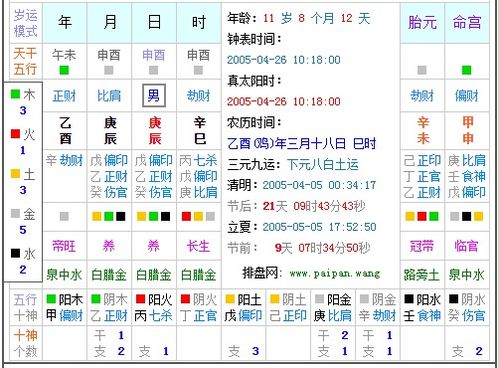Click the red swatch beside 阳火
Viewport: 499px width, 368px height.
[x=140, y=299]
